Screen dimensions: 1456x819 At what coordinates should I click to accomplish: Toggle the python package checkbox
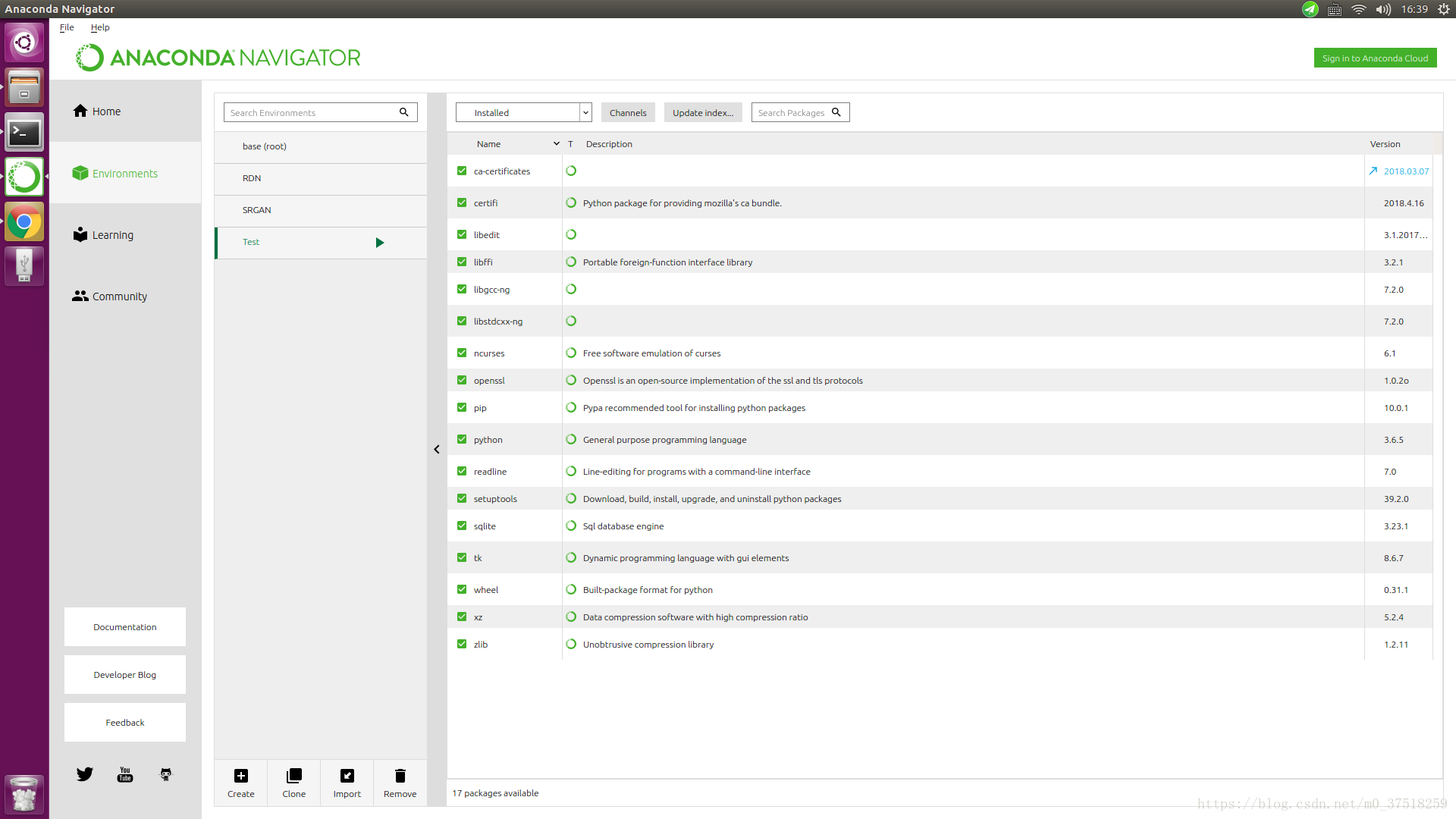(462, 439)
